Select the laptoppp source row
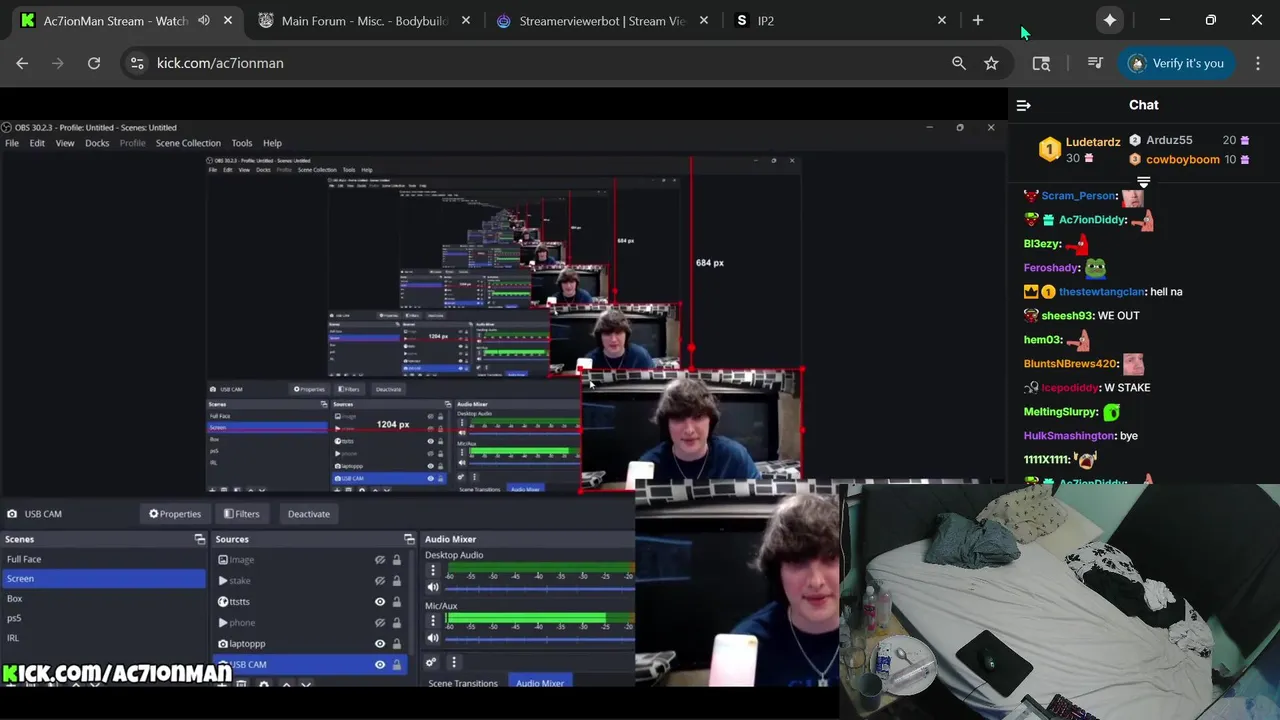Screen dimensions: 1280x720 coord(311,644)
